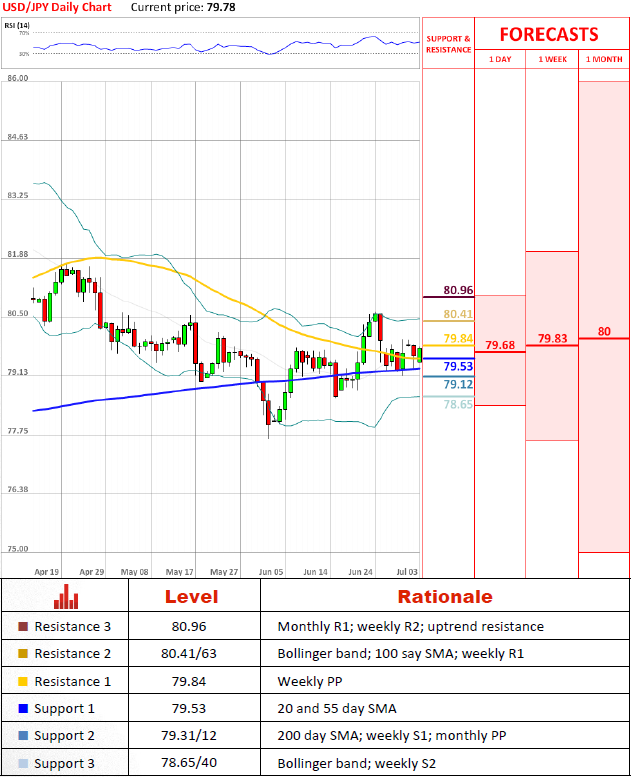Viewport: 631px width, 777px height.
Task: Click the 79.84 level cell in table
Action: 189,681
